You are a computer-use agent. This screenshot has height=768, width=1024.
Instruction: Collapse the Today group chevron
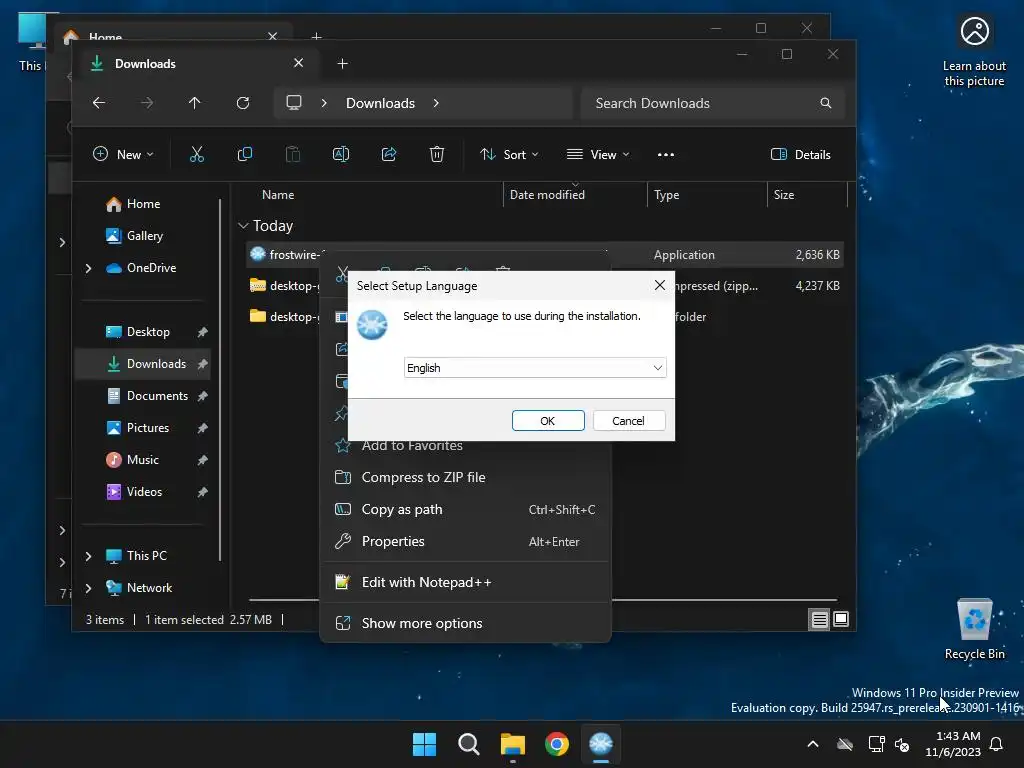click(x=243, y=225)
